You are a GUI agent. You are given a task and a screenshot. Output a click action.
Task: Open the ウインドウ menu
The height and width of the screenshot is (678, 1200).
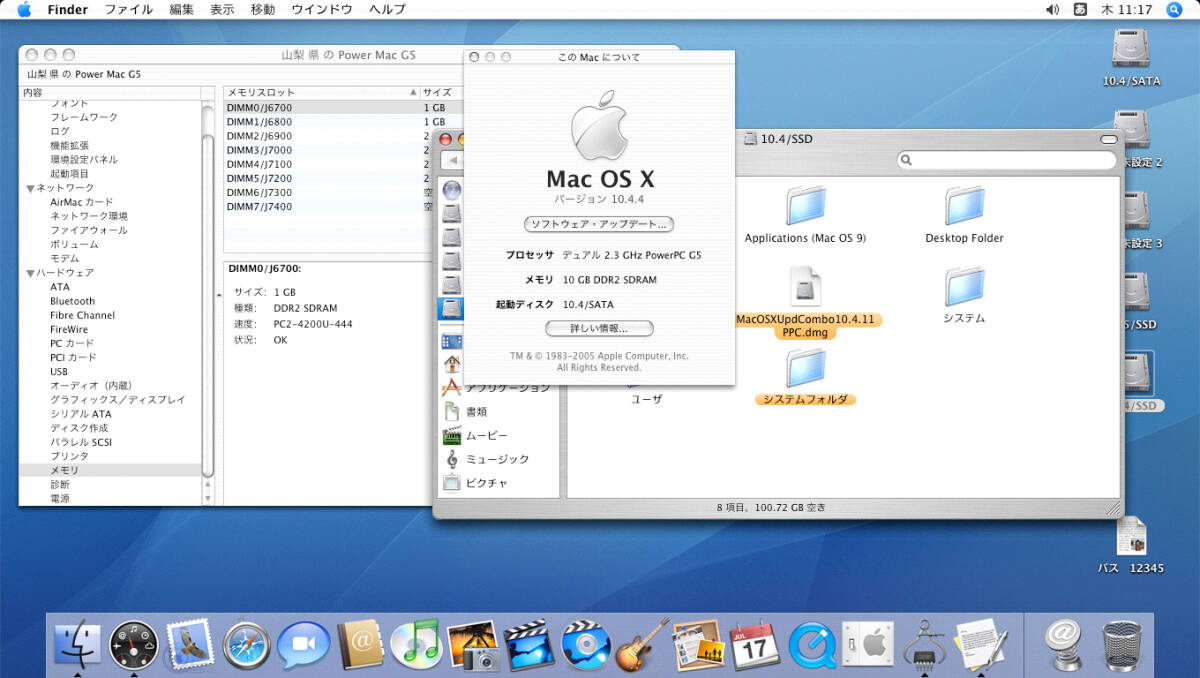[x=322, y=9]
